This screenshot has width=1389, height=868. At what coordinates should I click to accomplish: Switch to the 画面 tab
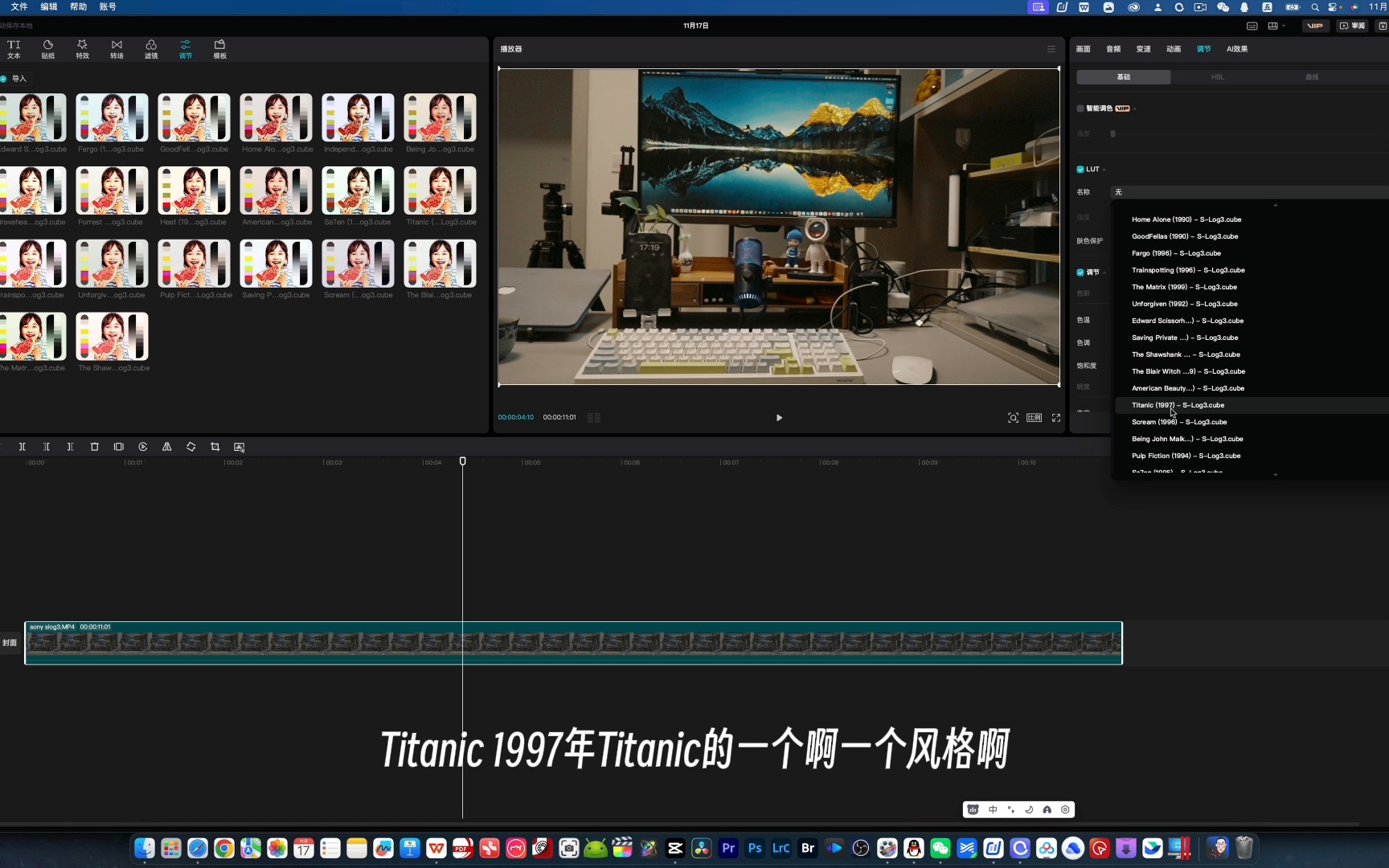point(1084,49)
